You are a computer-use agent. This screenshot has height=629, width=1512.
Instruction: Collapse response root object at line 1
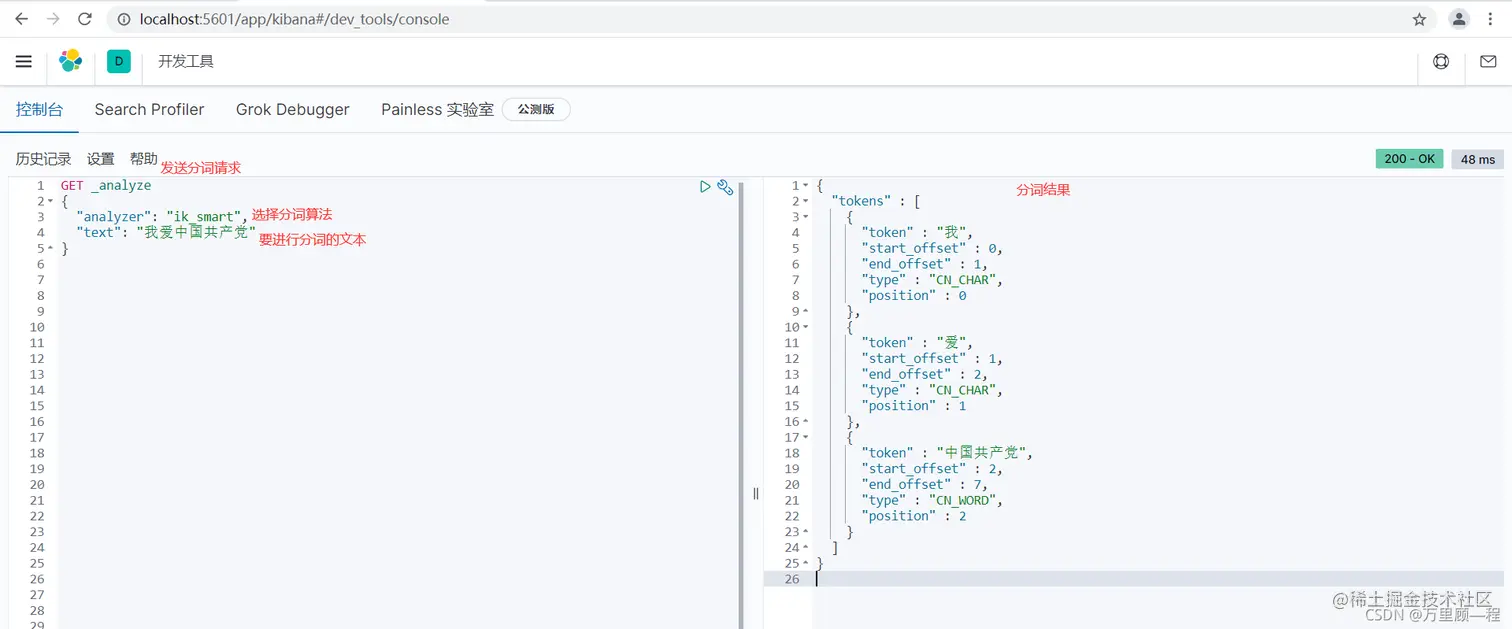pos(806,185)
